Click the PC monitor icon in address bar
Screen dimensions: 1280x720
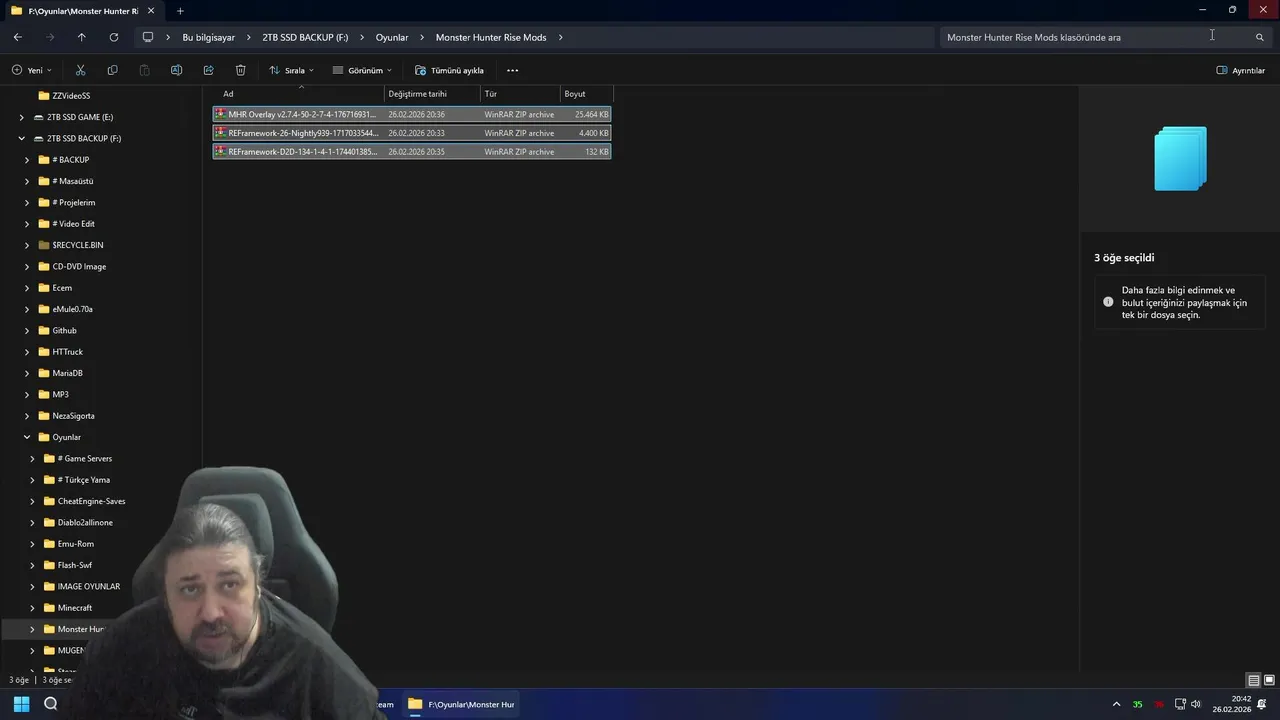pyautogui.click(x=148, y=37)
